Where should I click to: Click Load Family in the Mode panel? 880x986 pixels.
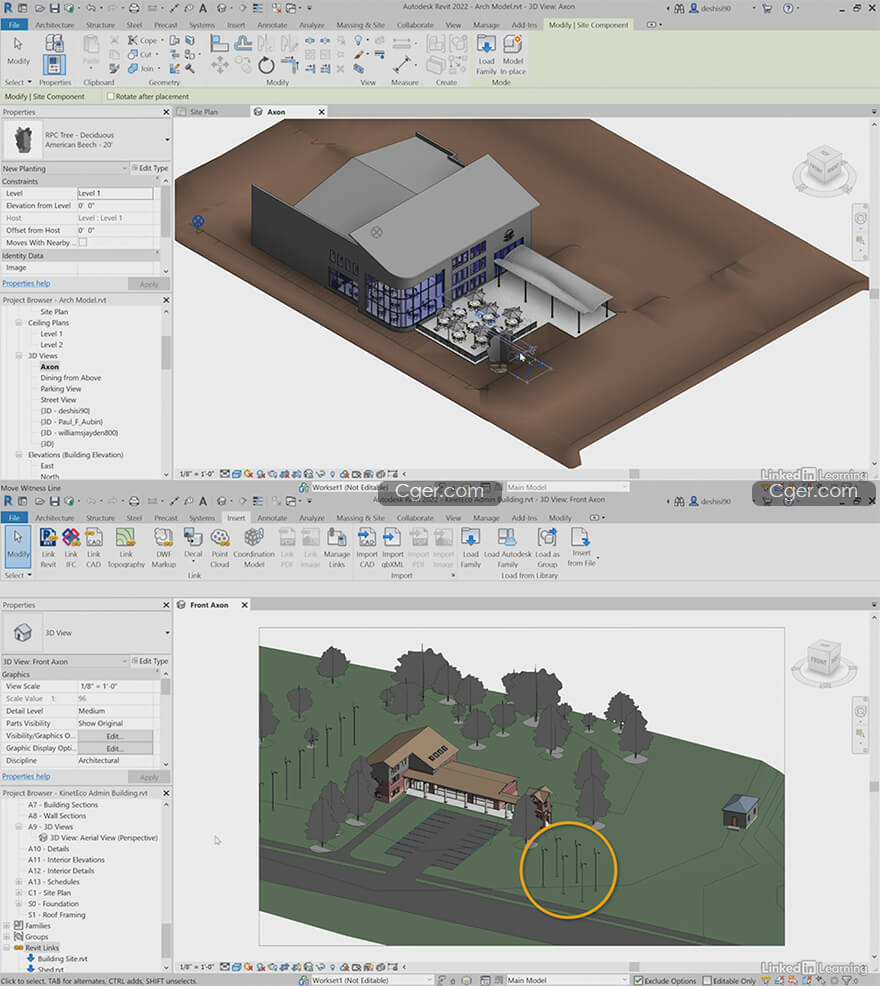486,54
